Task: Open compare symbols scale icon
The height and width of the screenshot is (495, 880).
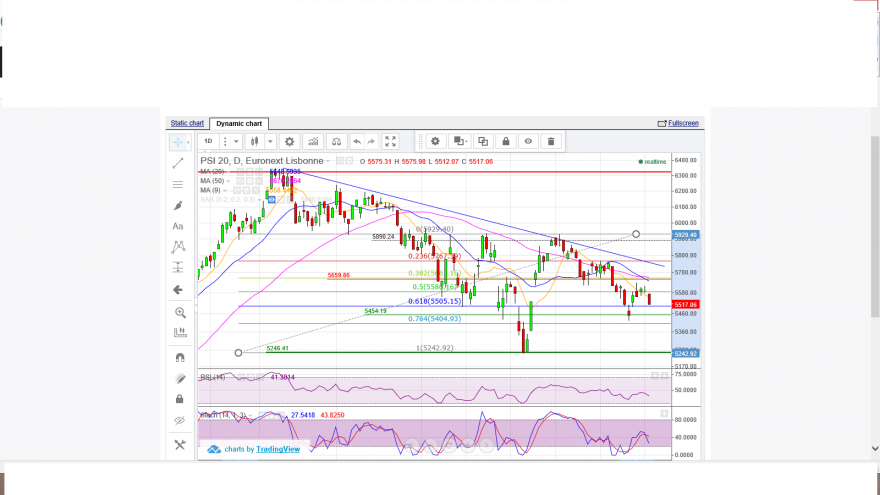Action: pos(336,141)
